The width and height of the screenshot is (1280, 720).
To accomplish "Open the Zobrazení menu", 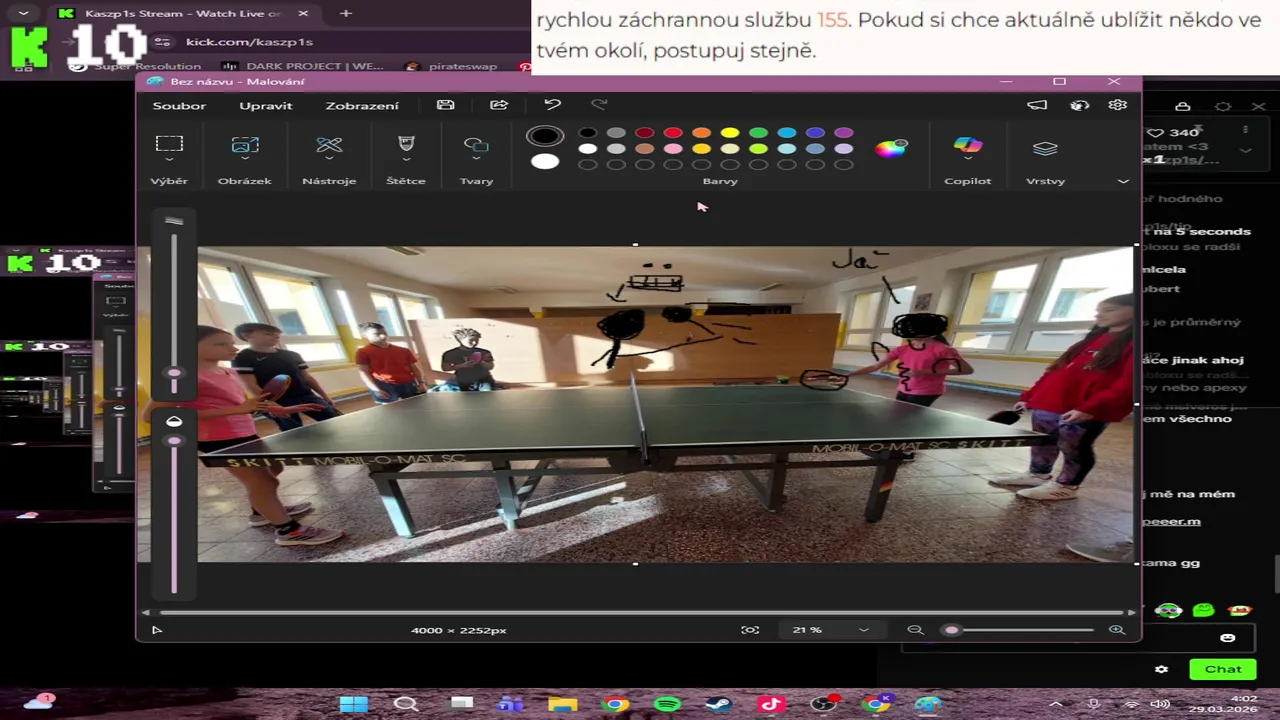I will point(362,105).
